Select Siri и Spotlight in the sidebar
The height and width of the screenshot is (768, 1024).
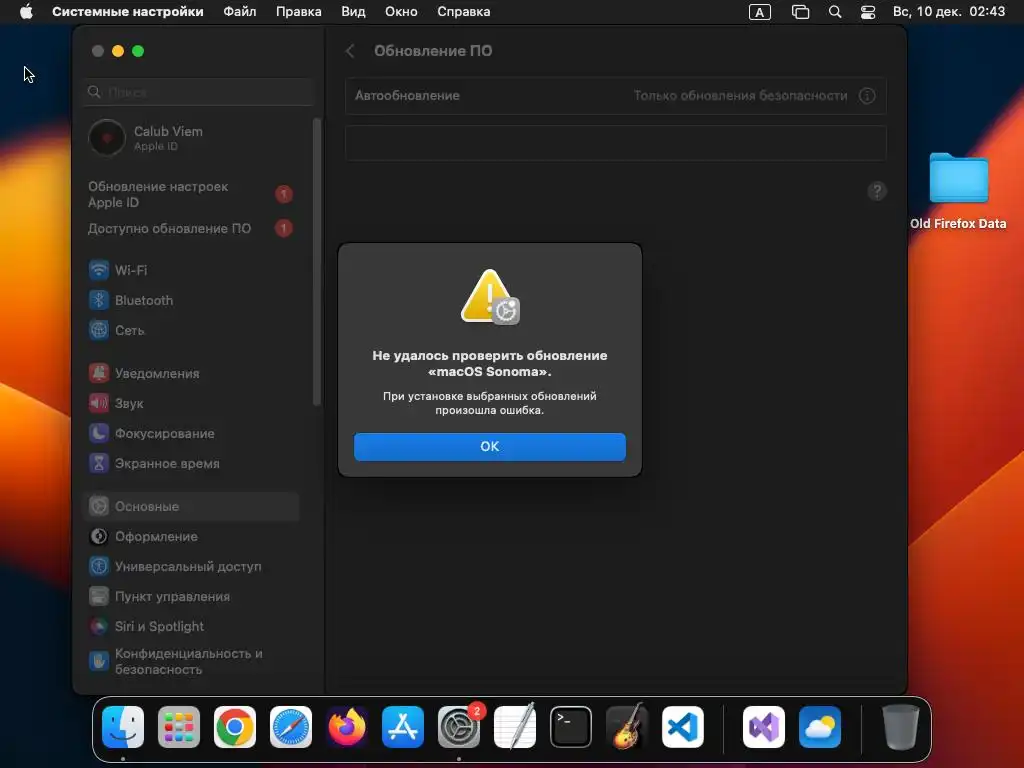click(x=191, y=627)
